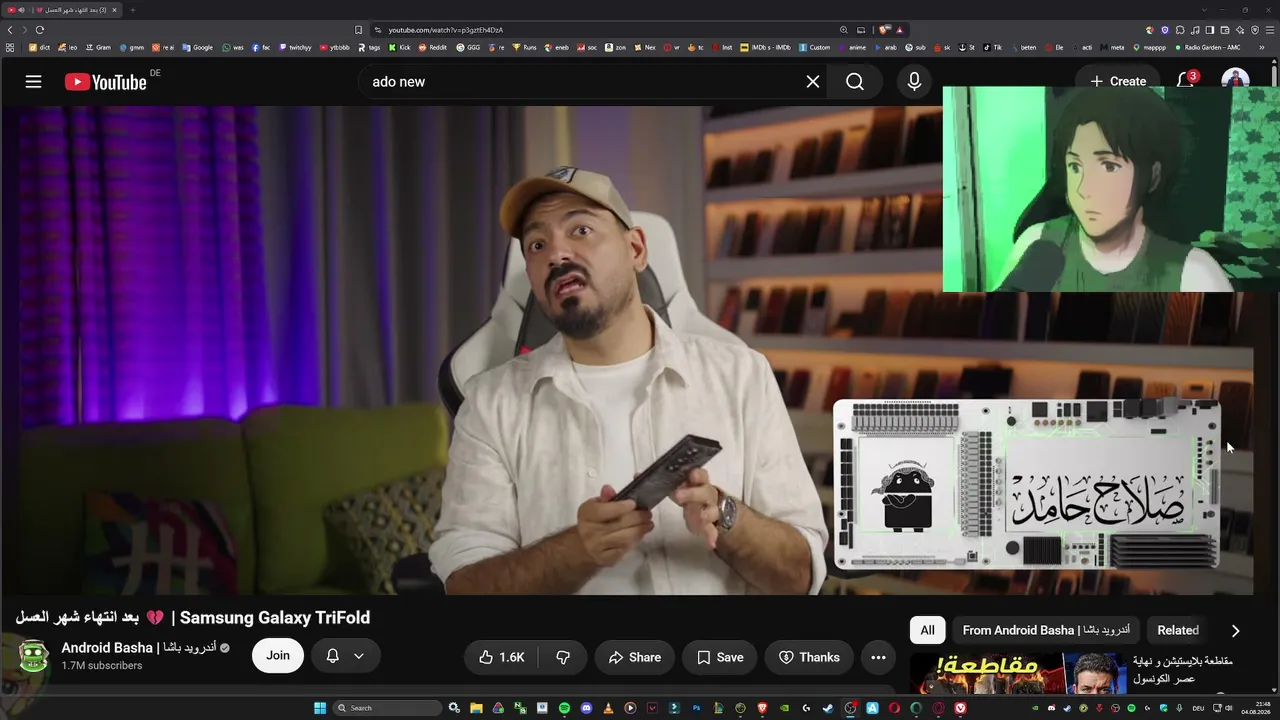This screenshot has width=1280, height=720.
Task: Start voice search with the microphone
Action: coord(914,82)
